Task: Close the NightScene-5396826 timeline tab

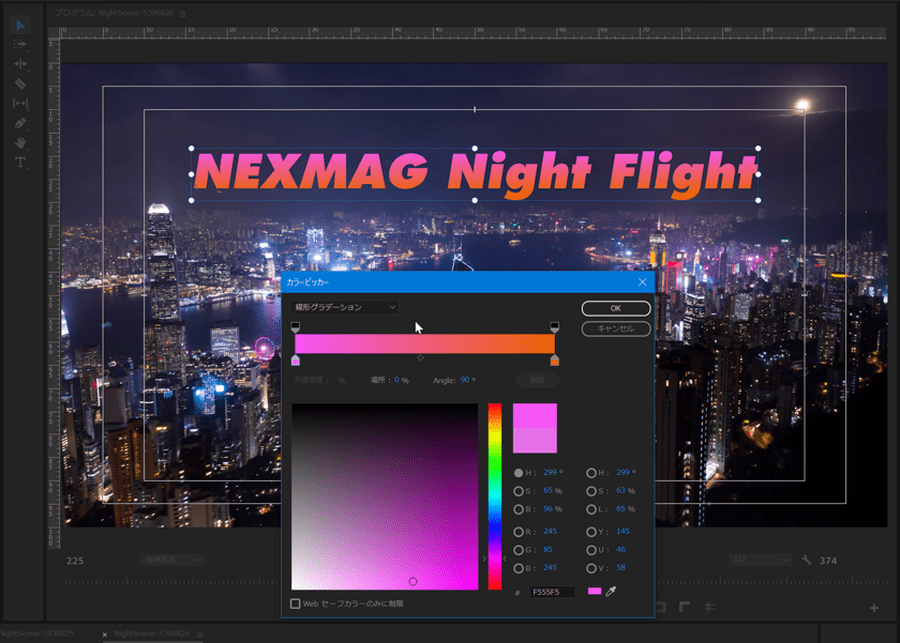Action: pyautogui.click(x=104, y=634)
